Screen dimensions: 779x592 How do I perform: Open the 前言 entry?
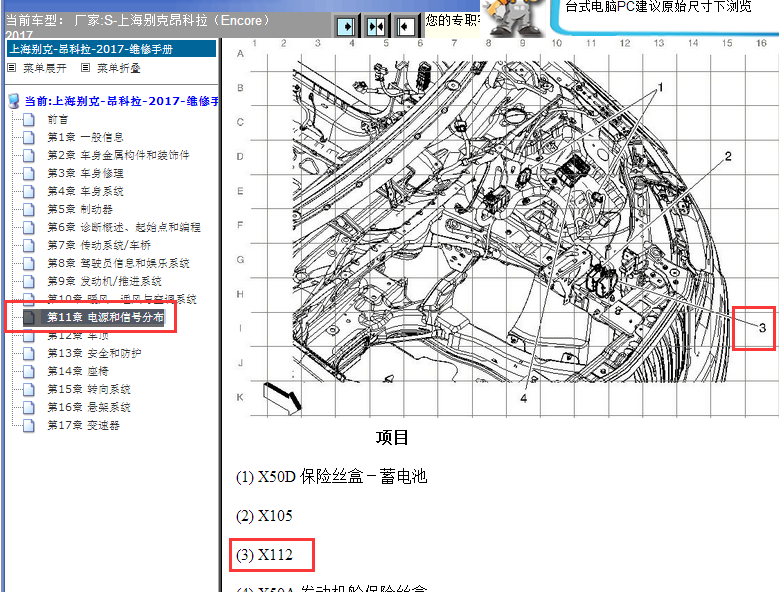(58, 120)
